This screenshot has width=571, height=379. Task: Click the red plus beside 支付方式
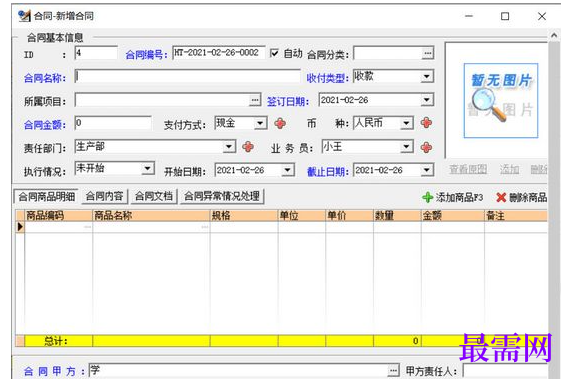[x=280, y=123]
